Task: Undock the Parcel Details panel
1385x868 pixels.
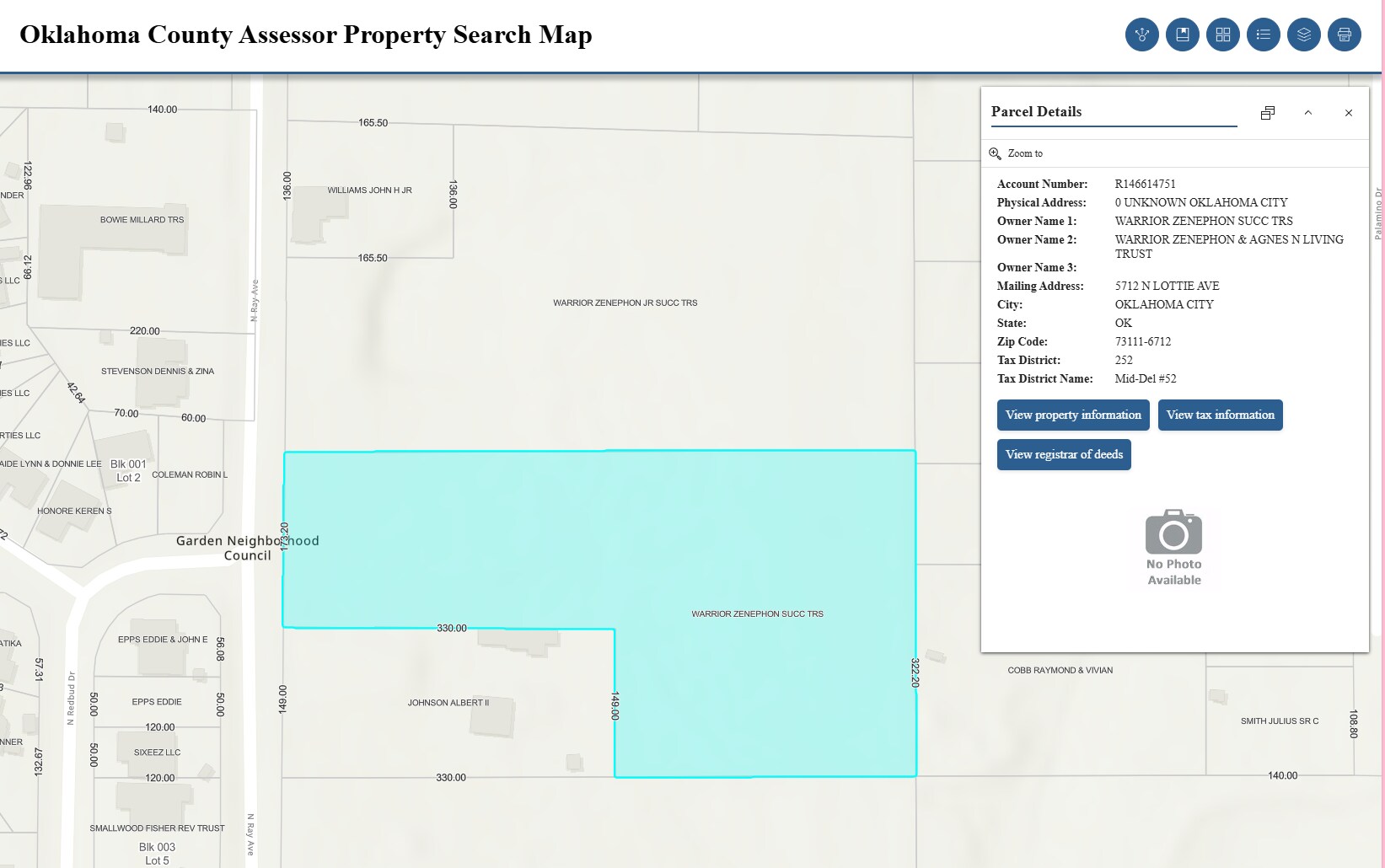Action: (1268, 112)
